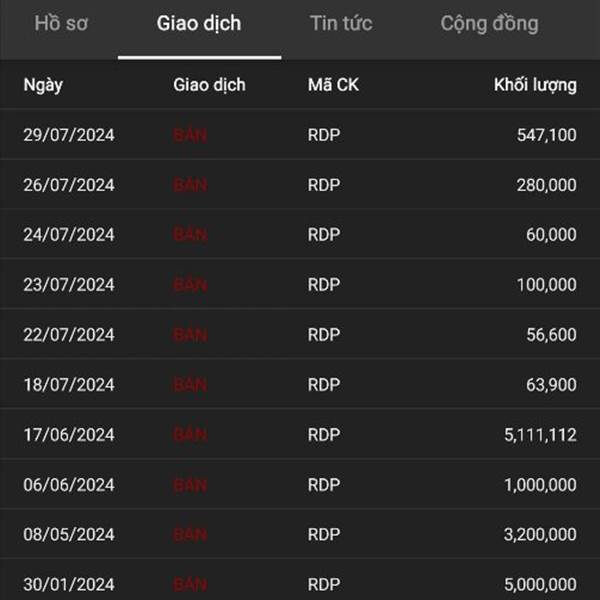Image resolution: width=600 pixels, height=600 pixels.
Task: Open the Tin tức tab
Action: pos(341,24)
